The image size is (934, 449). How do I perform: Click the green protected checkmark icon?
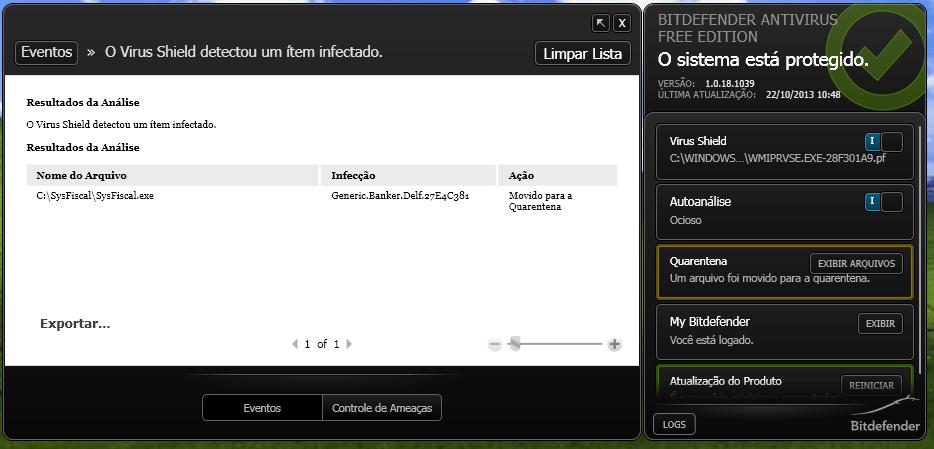pyautogui.click(x=875, y=55)
